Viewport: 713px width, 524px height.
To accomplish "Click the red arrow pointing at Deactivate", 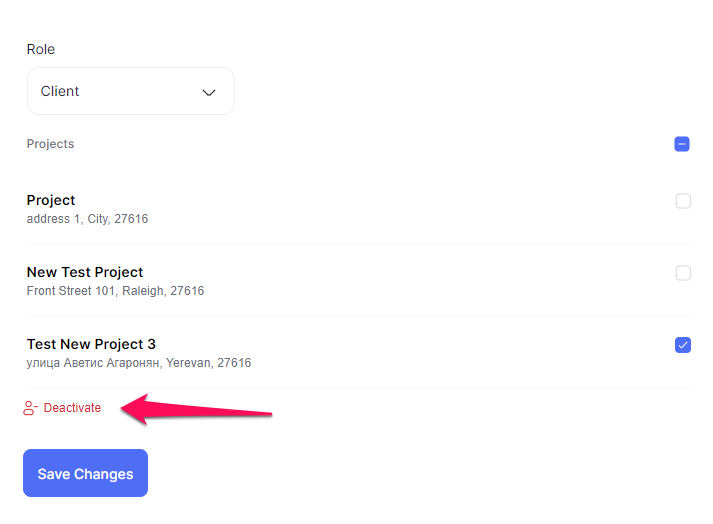I will click(196, 409).
